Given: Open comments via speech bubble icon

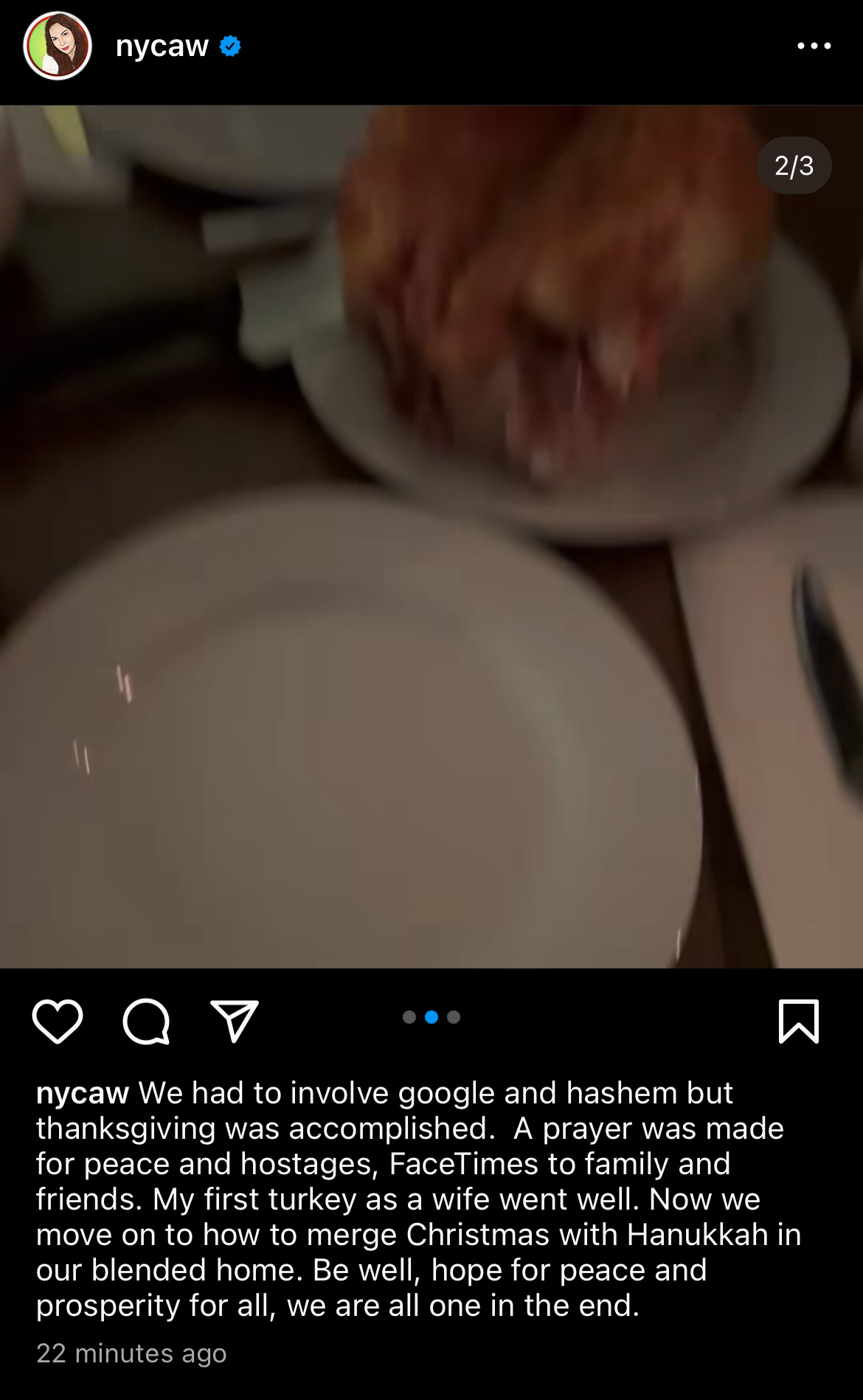Looking at the screenshot, I should (146, 1022).
